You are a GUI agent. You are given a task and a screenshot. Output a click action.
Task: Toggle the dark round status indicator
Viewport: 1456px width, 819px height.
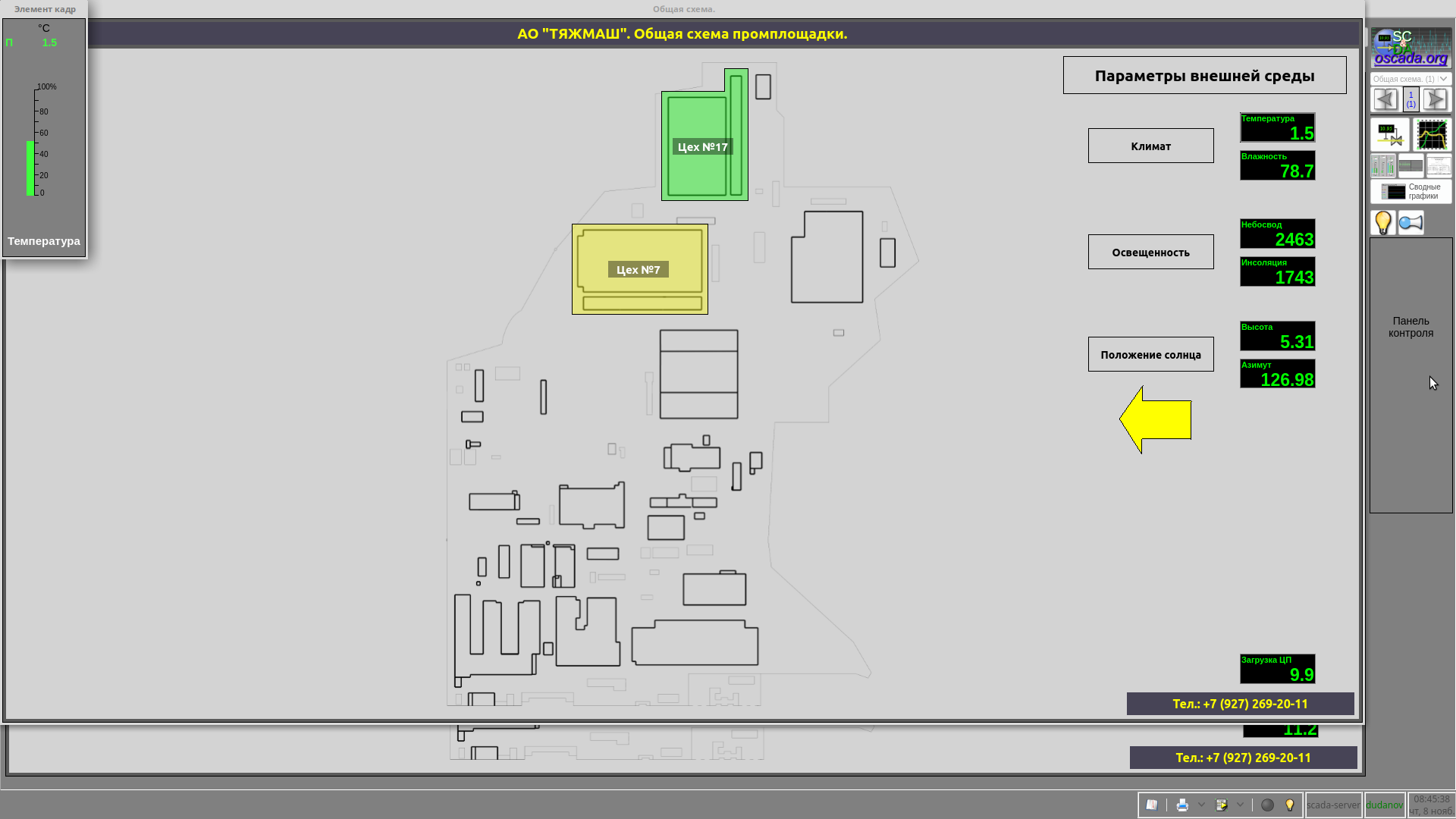pos(1267,805)
